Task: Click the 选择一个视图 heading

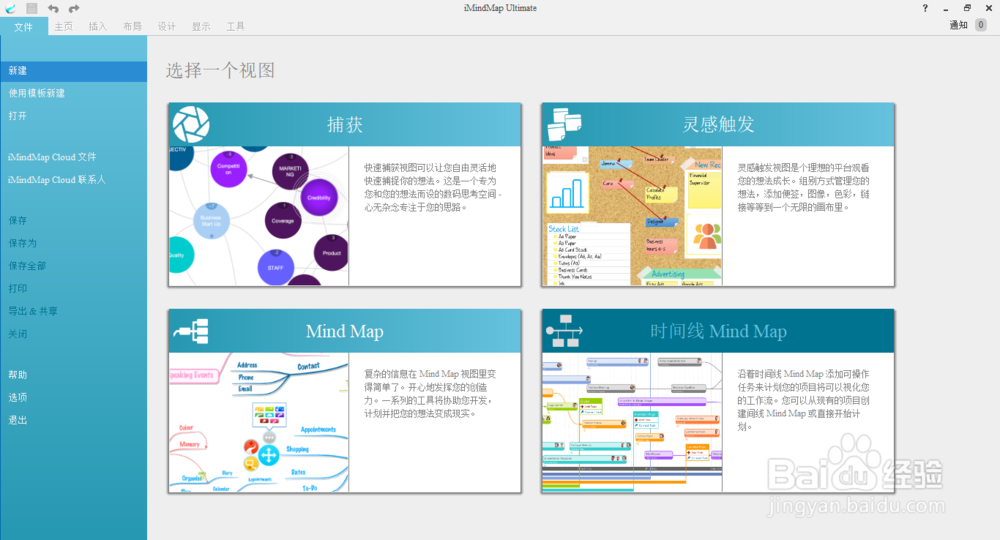Action: [x=220, y=70]
